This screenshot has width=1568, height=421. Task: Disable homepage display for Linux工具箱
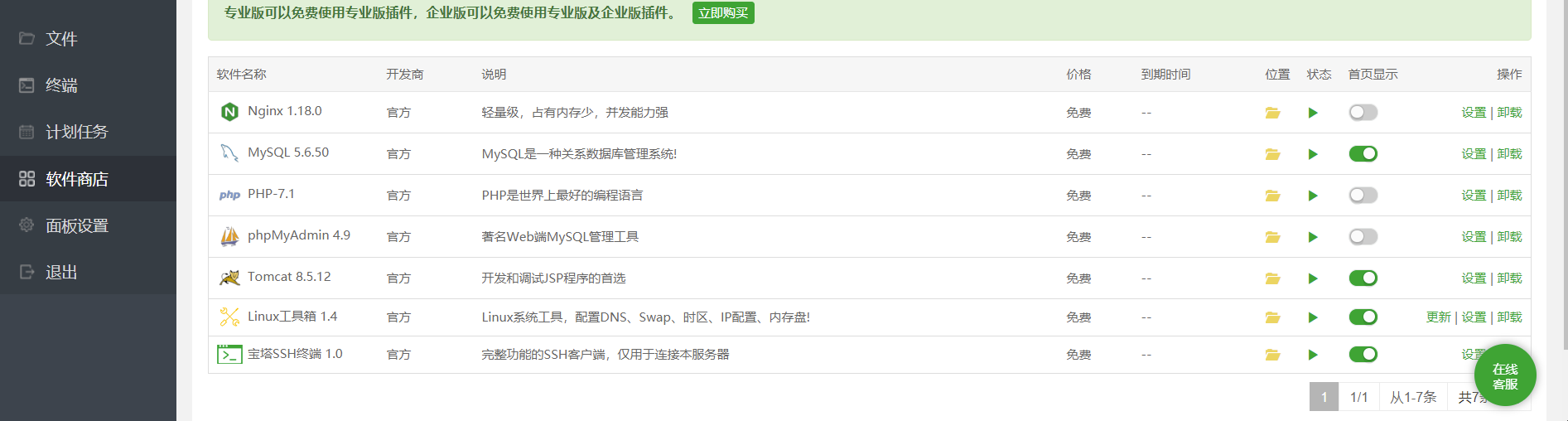[x=1363, y=317]
